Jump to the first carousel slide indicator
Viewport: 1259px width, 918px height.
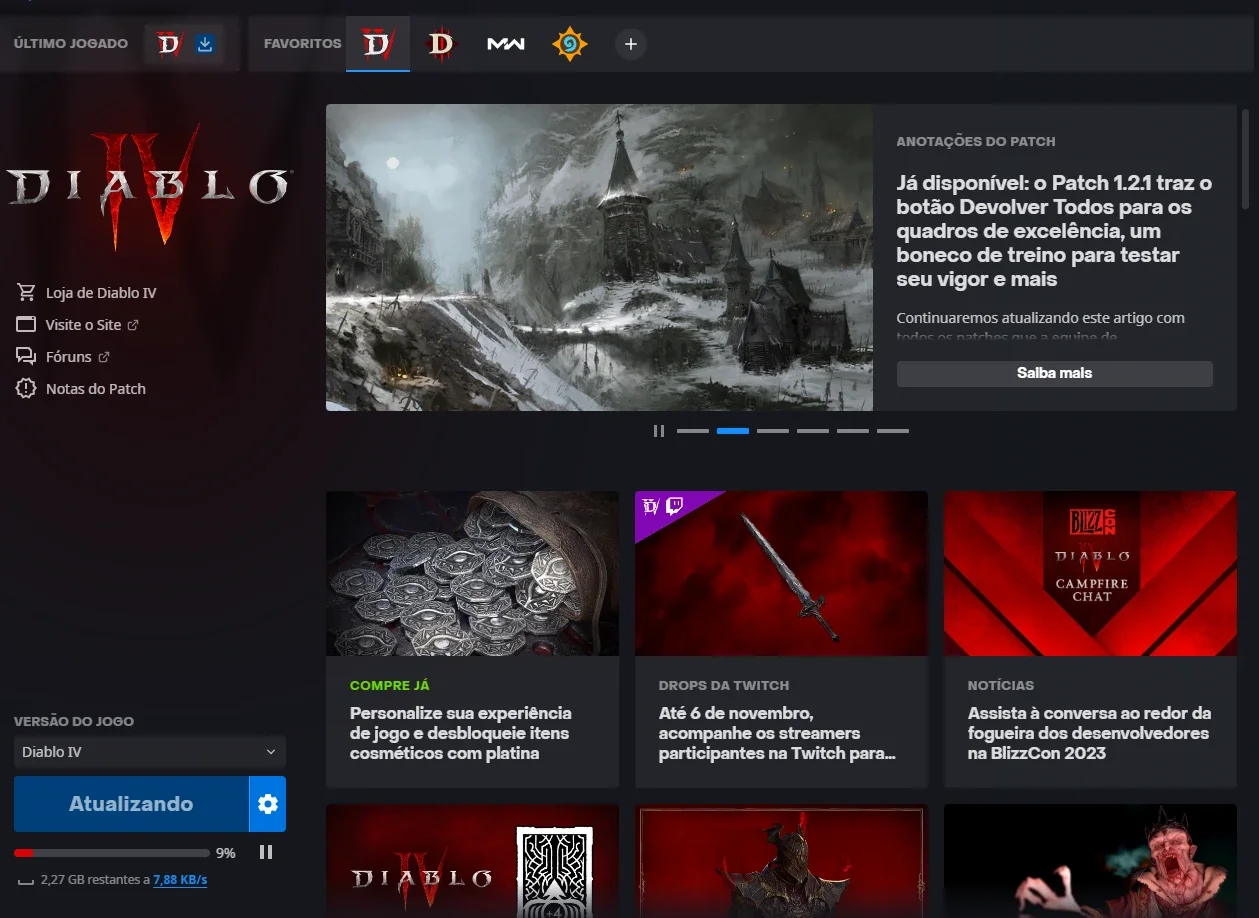point(693,431)
